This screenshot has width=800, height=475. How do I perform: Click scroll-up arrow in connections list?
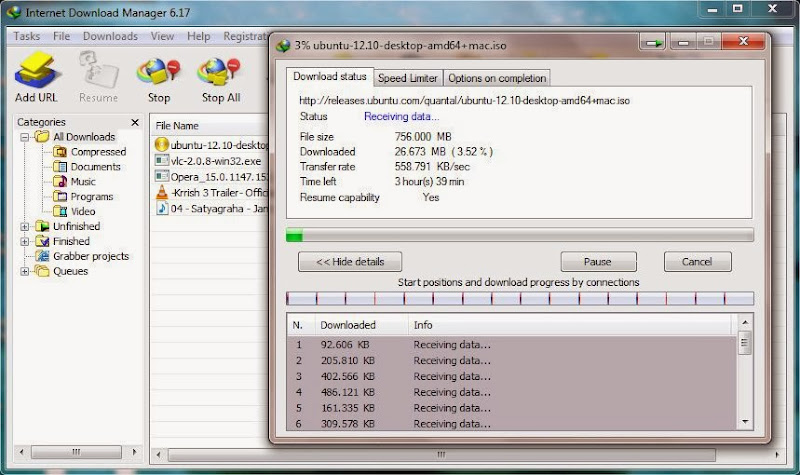tap(745, 322)
